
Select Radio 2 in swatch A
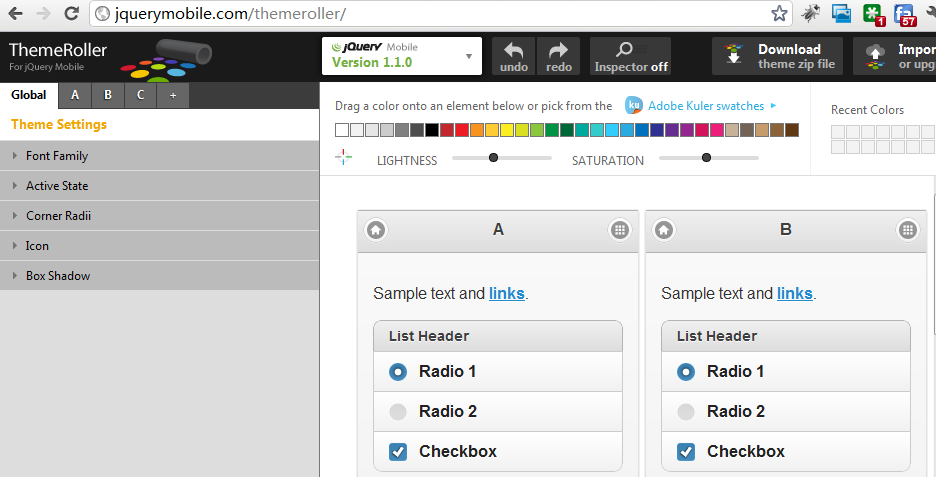point(498,411)
